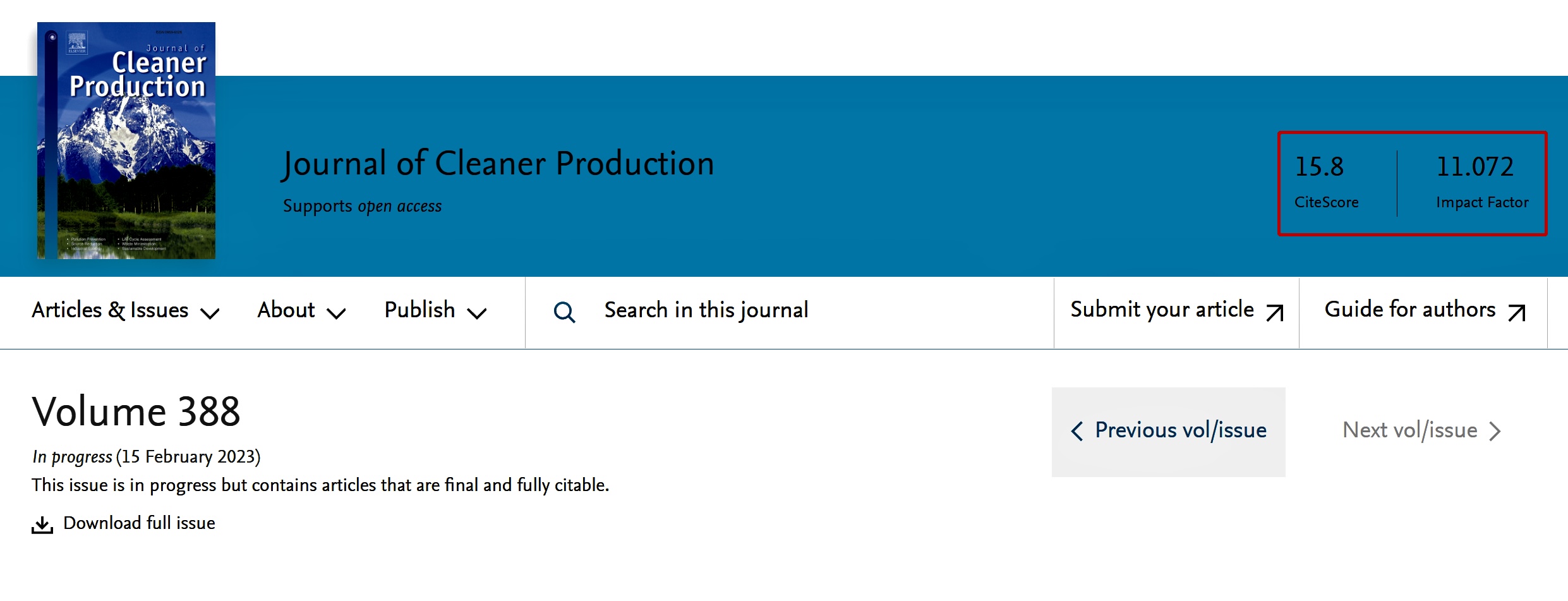Click the Supports open access text

click(x=362, y=207)
